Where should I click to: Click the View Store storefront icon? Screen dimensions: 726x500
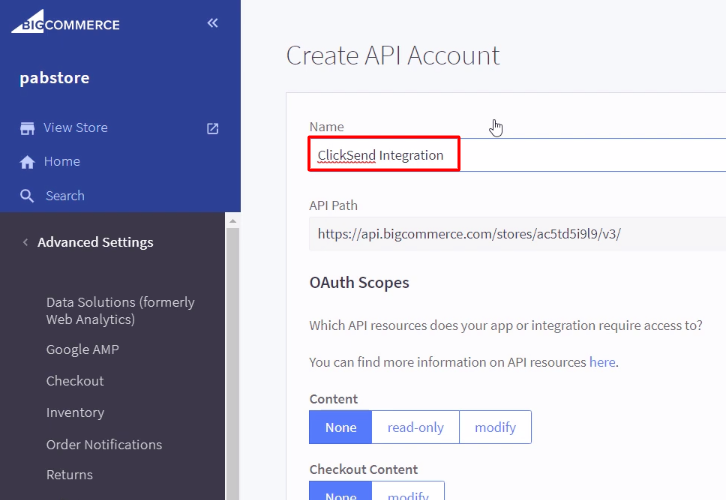tap(27, 128)
